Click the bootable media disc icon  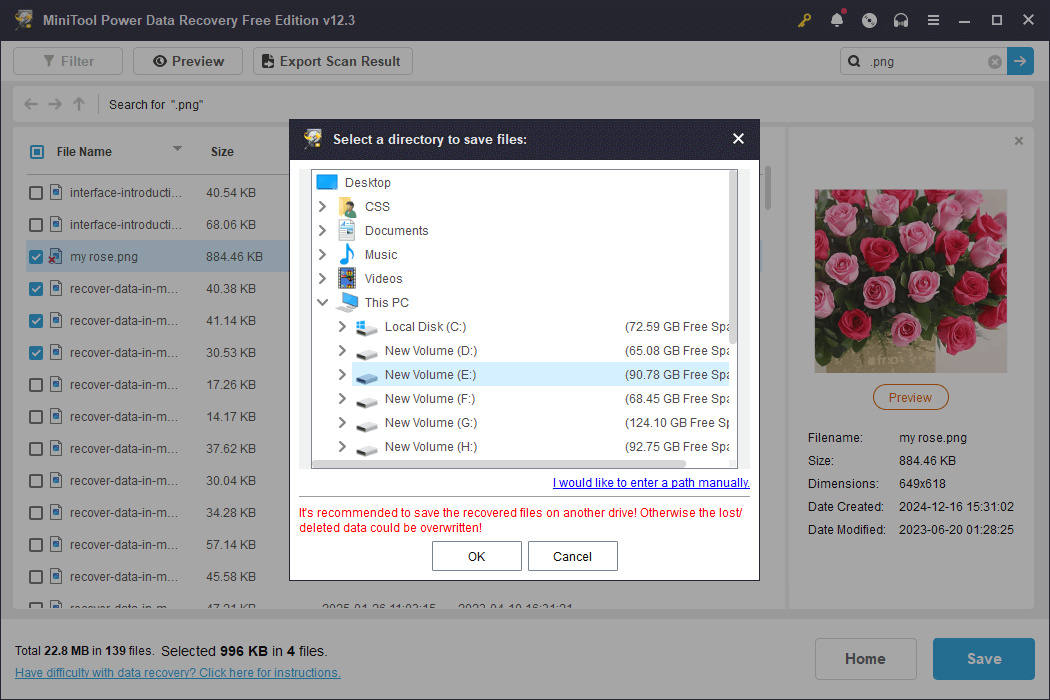(869, 20)
